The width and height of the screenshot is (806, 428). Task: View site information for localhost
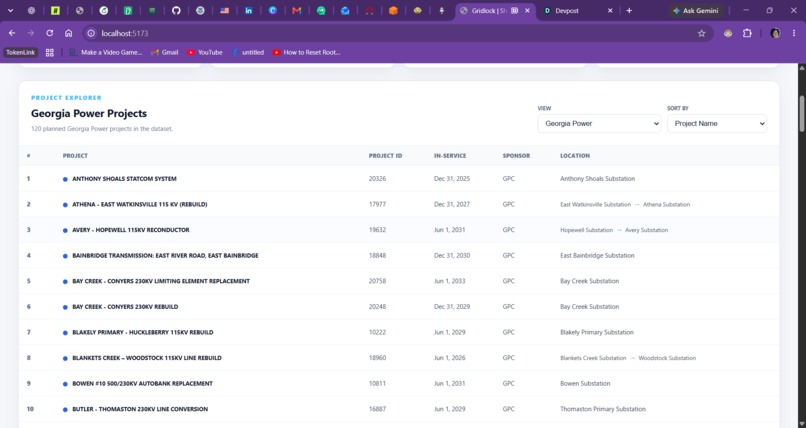91,33
